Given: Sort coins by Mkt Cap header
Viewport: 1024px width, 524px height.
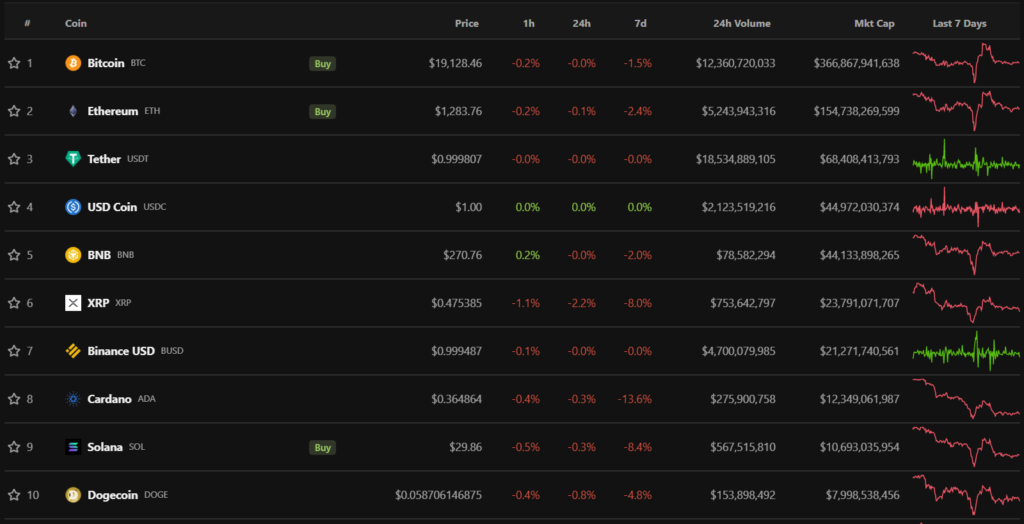Looking at the screenshot, I should [874, 23].
